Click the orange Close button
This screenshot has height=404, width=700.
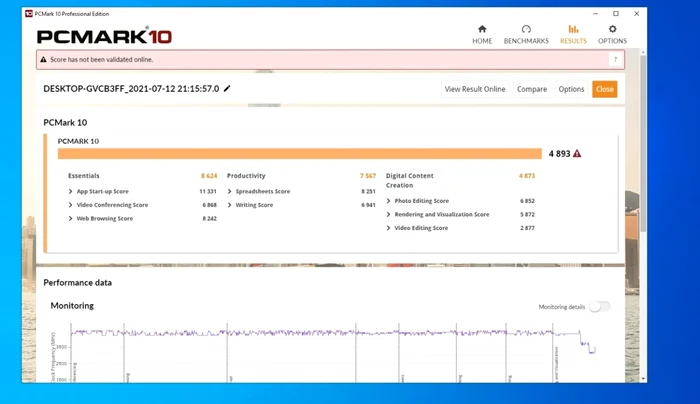(604, 89)
